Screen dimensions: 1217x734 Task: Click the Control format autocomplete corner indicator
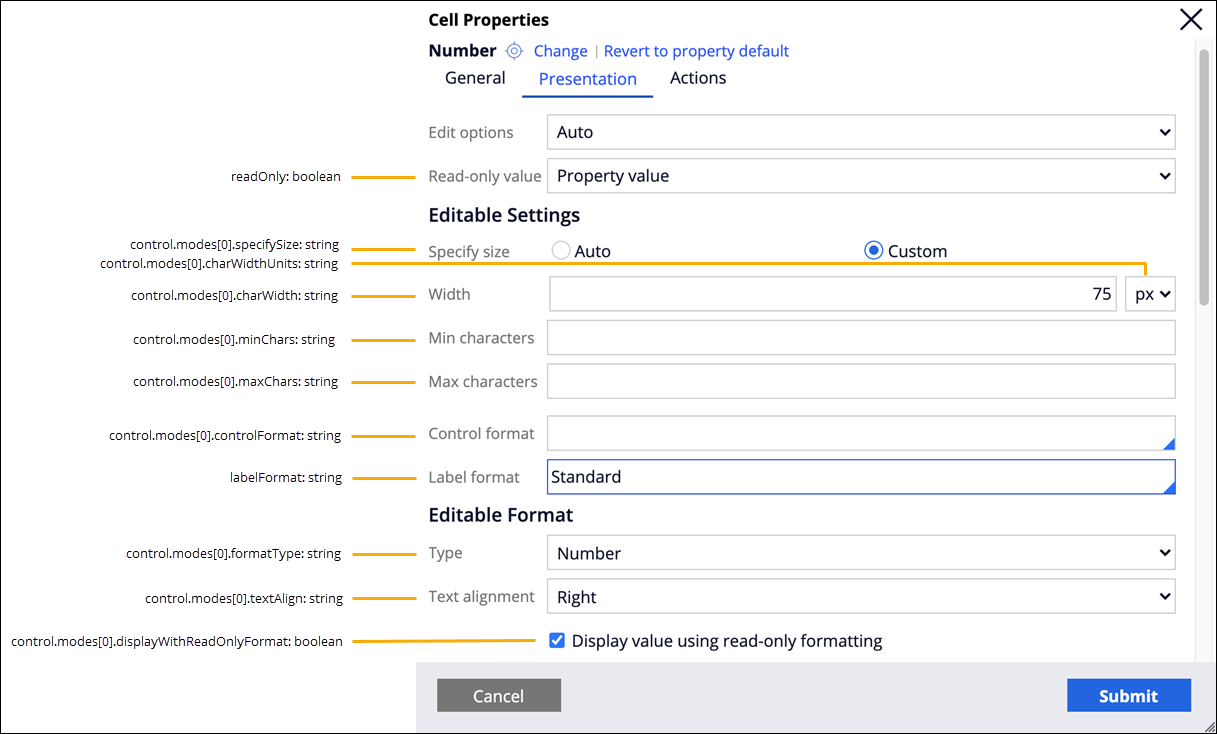point(1168,444)
